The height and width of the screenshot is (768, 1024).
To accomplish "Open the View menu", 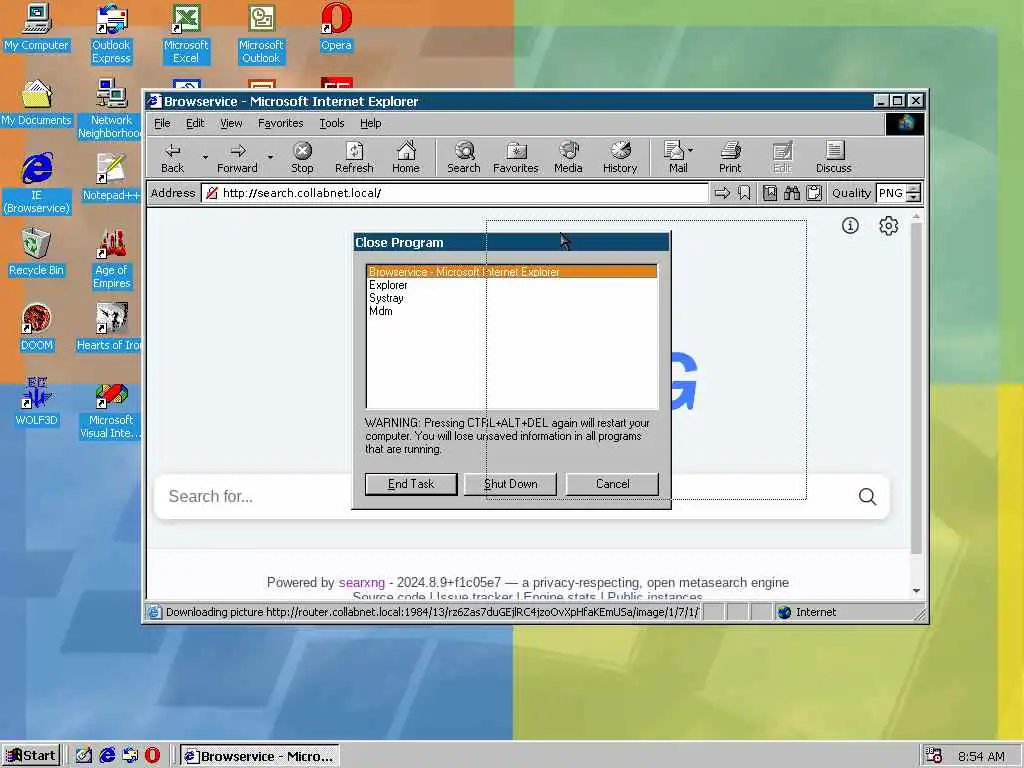I will pyautogui.click(x=231, y=123).
